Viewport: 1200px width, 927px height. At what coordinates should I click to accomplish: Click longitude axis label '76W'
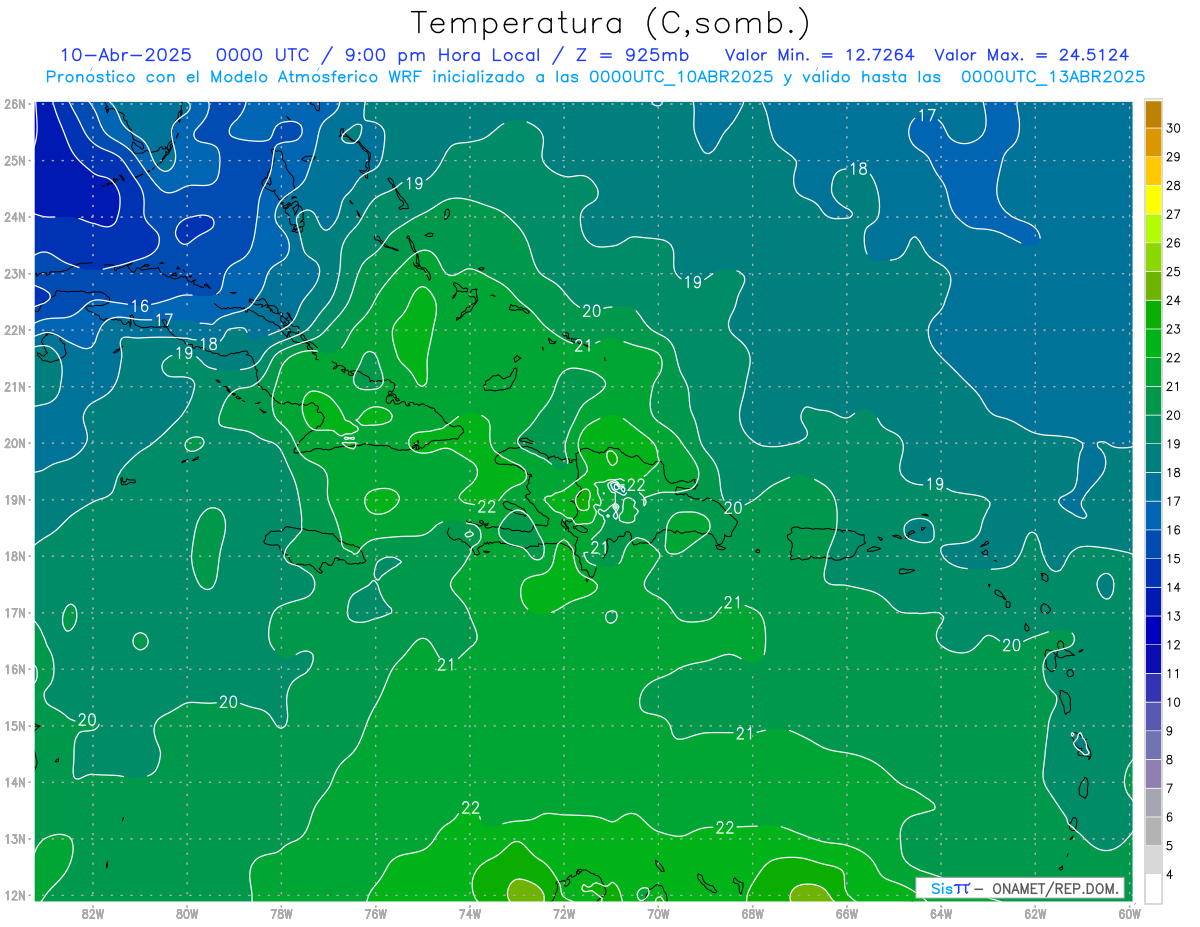click(375, 912)
